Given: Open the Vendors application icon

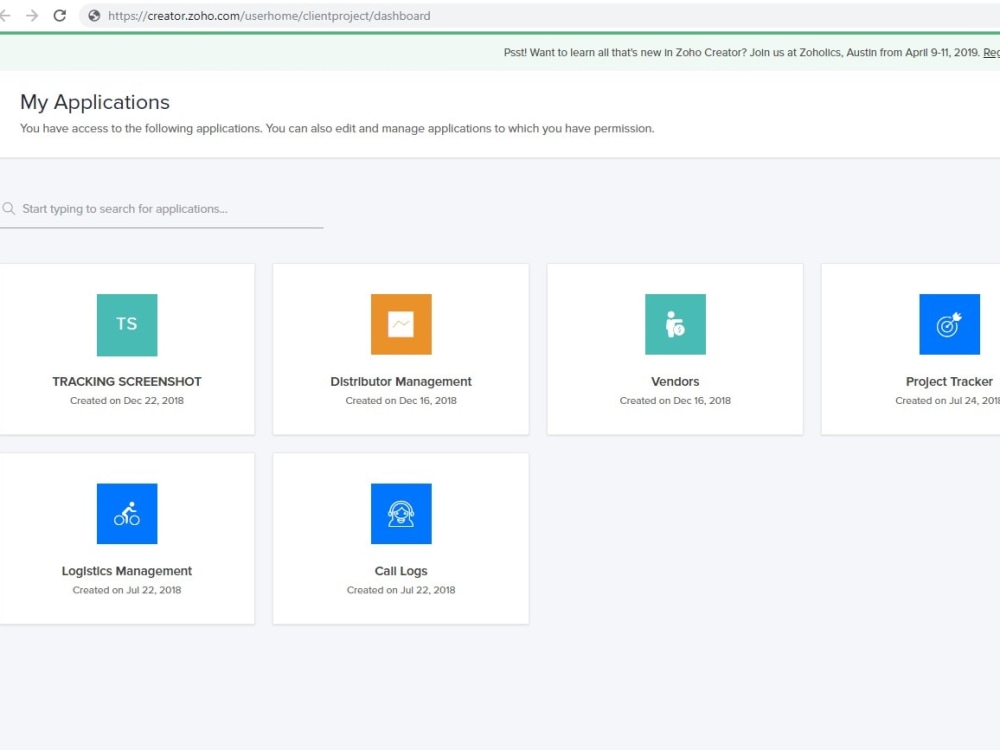Looking at the screenshot, I should tap(674, 324).
